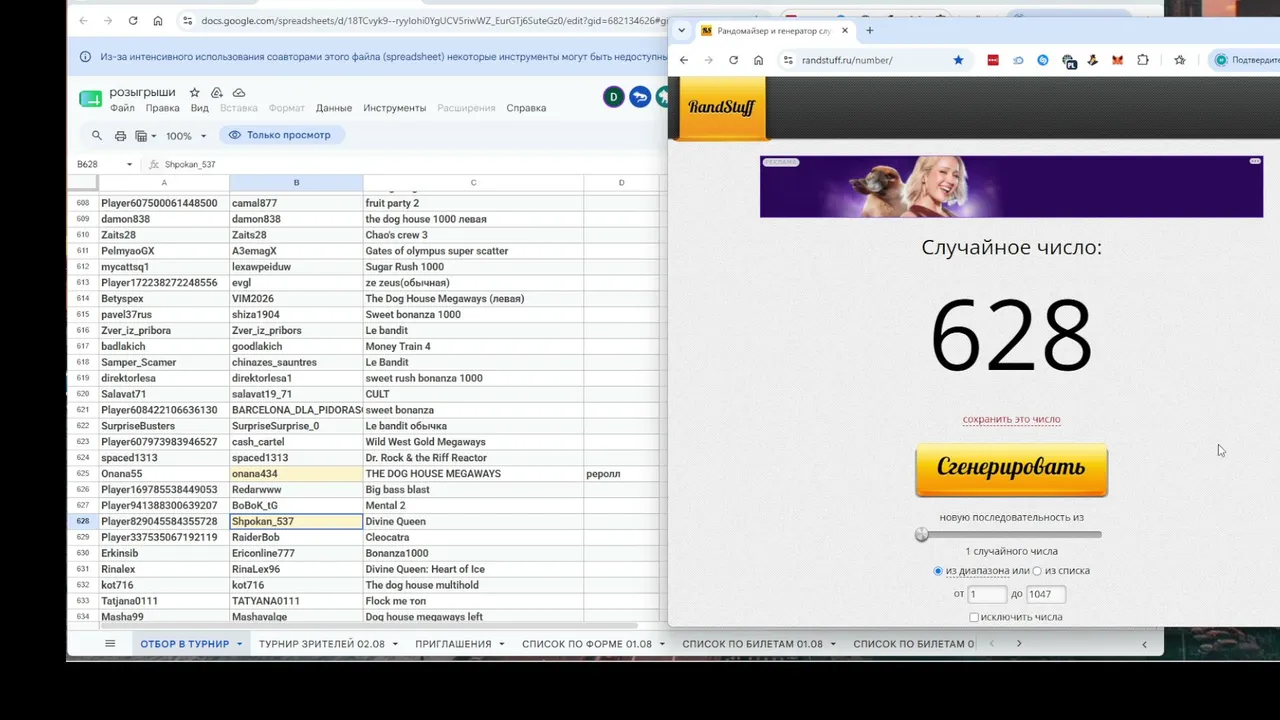This screenshot has width=1280, height=720.
Task: Click the Сгенерировать button
Action: tap(1011, 469)
